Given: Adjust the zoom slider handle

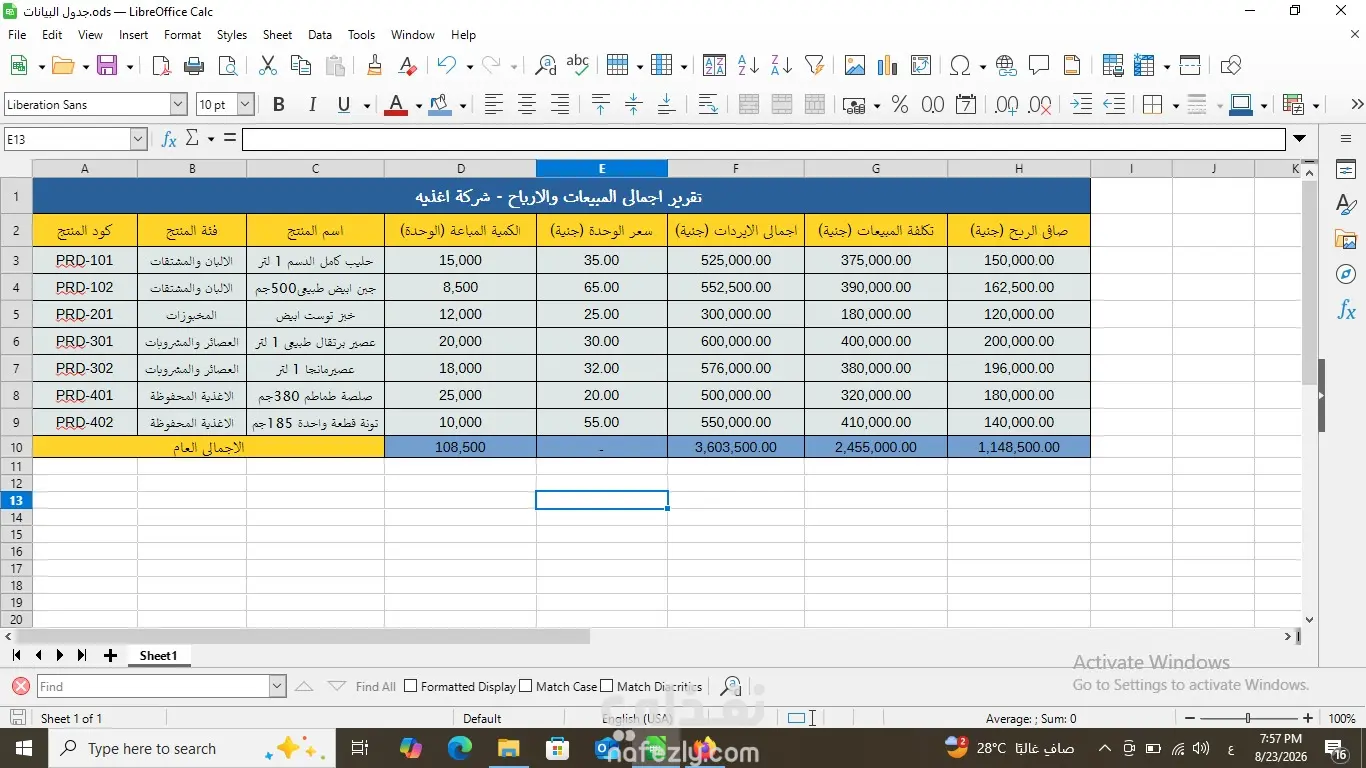Looking at the screenshot, I should coord(1247,718).
